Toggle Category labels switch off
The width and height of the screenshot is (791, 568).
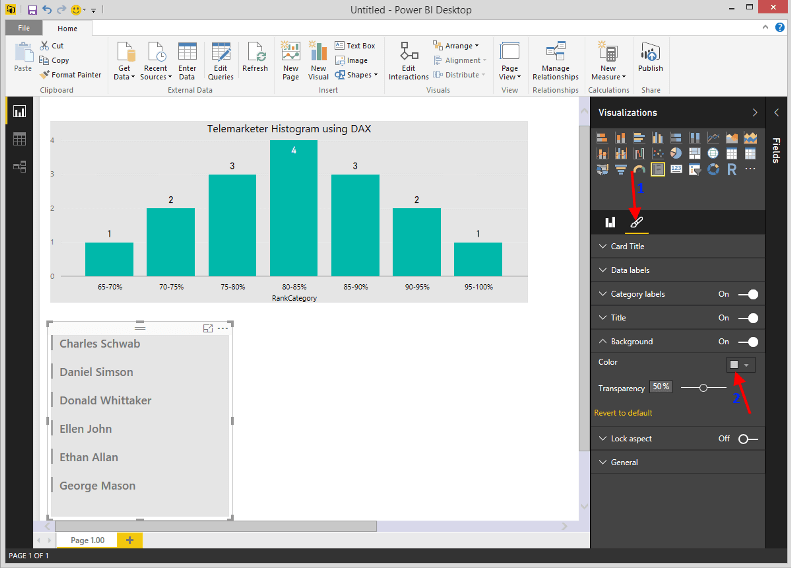748,294
